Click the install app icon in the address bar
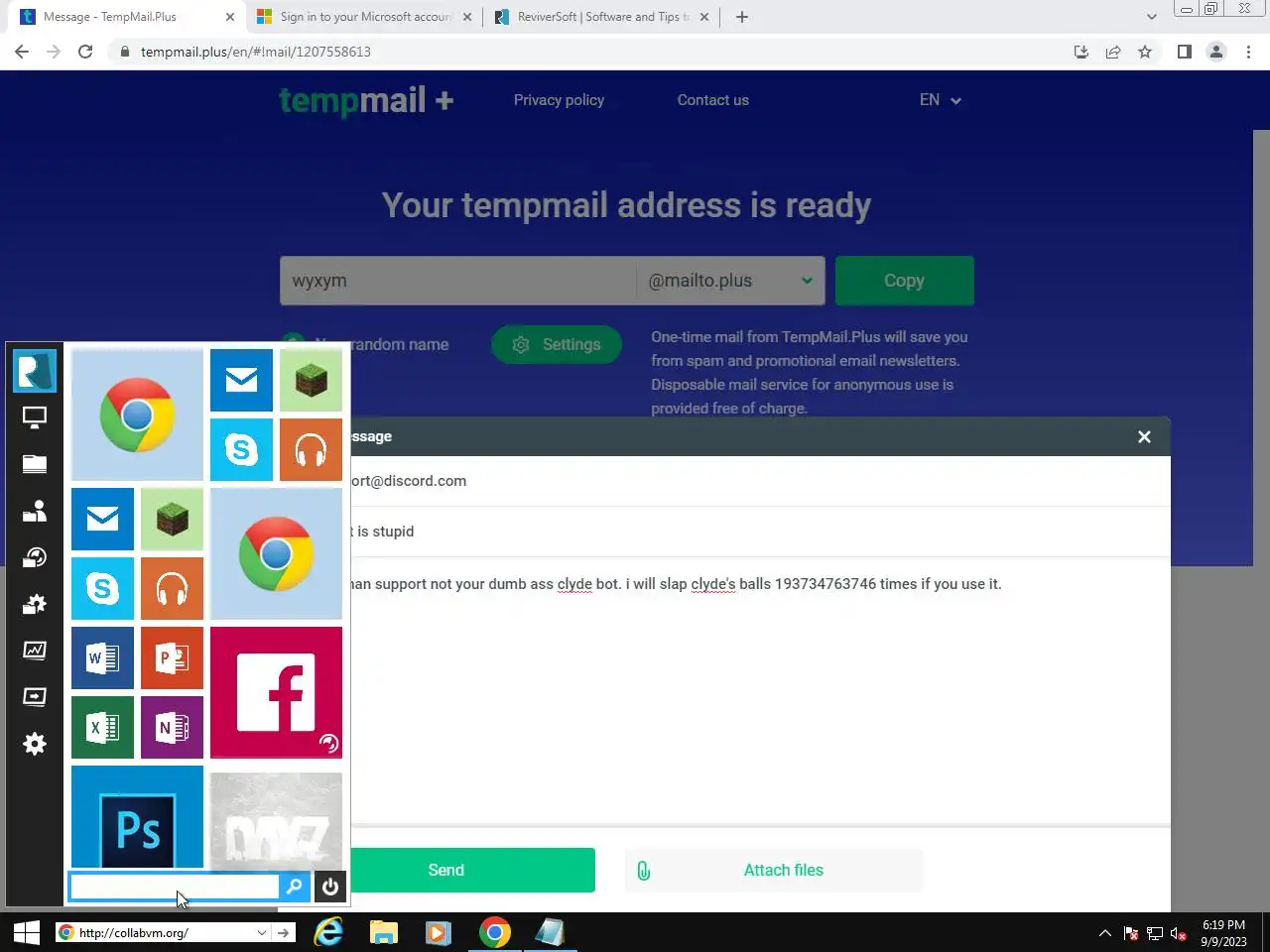The height and width of the screenshot is (952, 1270). (1081, 52)
